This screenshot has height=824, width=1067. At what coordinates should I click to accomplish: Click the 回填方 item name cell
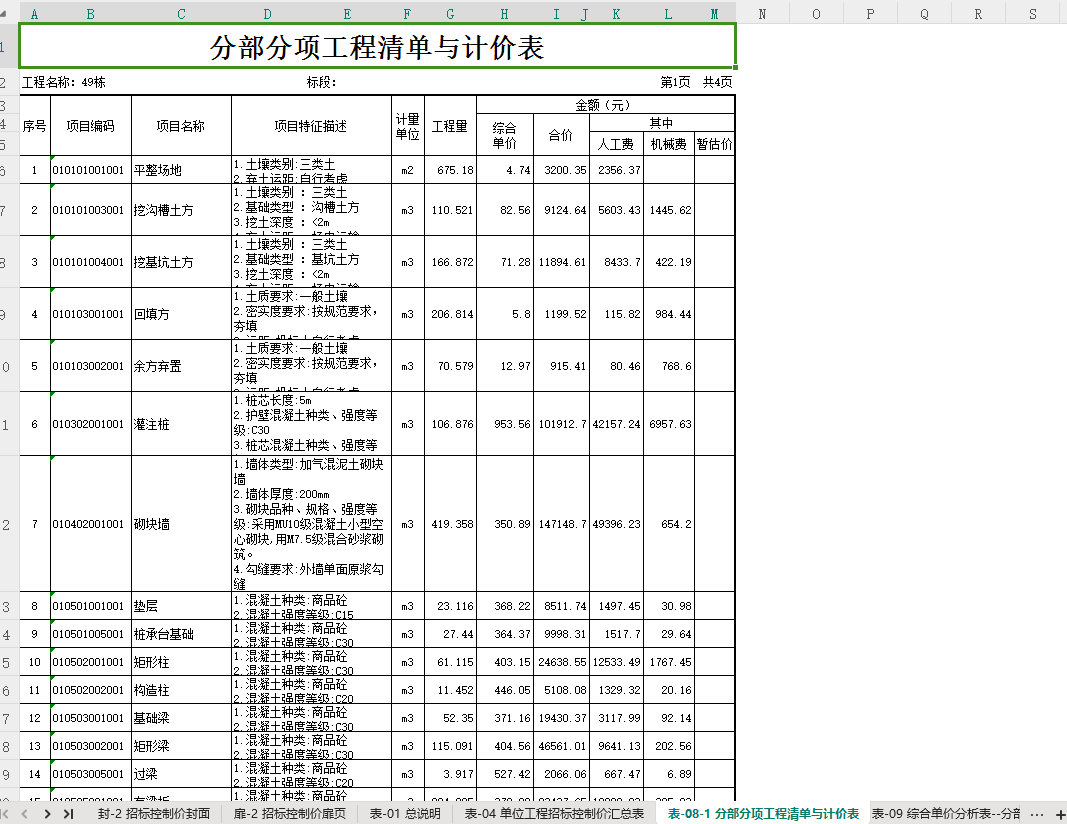[181, 314]
